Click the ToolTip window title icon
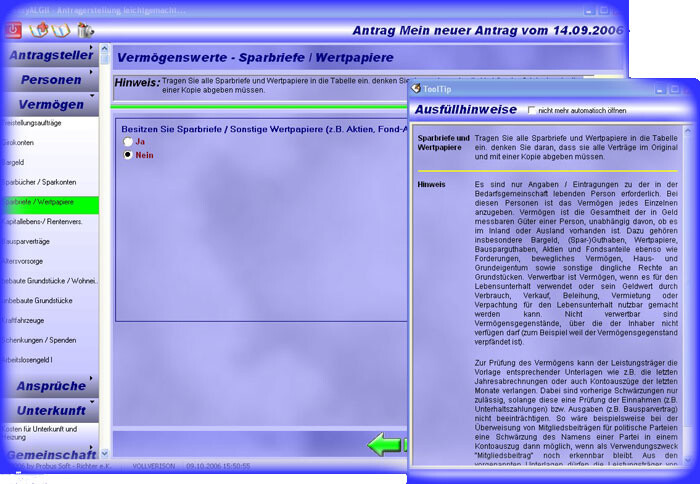 point(416,88)
